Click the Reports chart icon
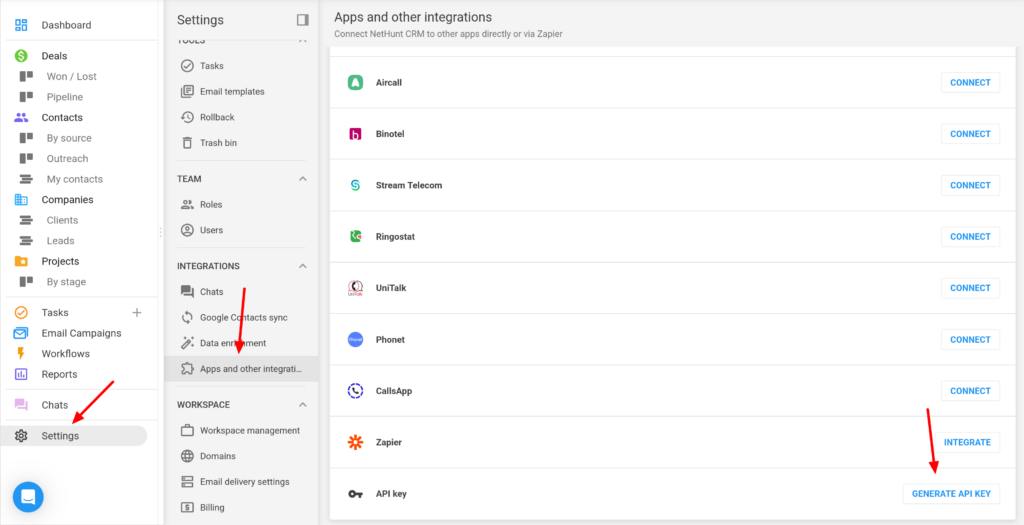 pos(21,374)
